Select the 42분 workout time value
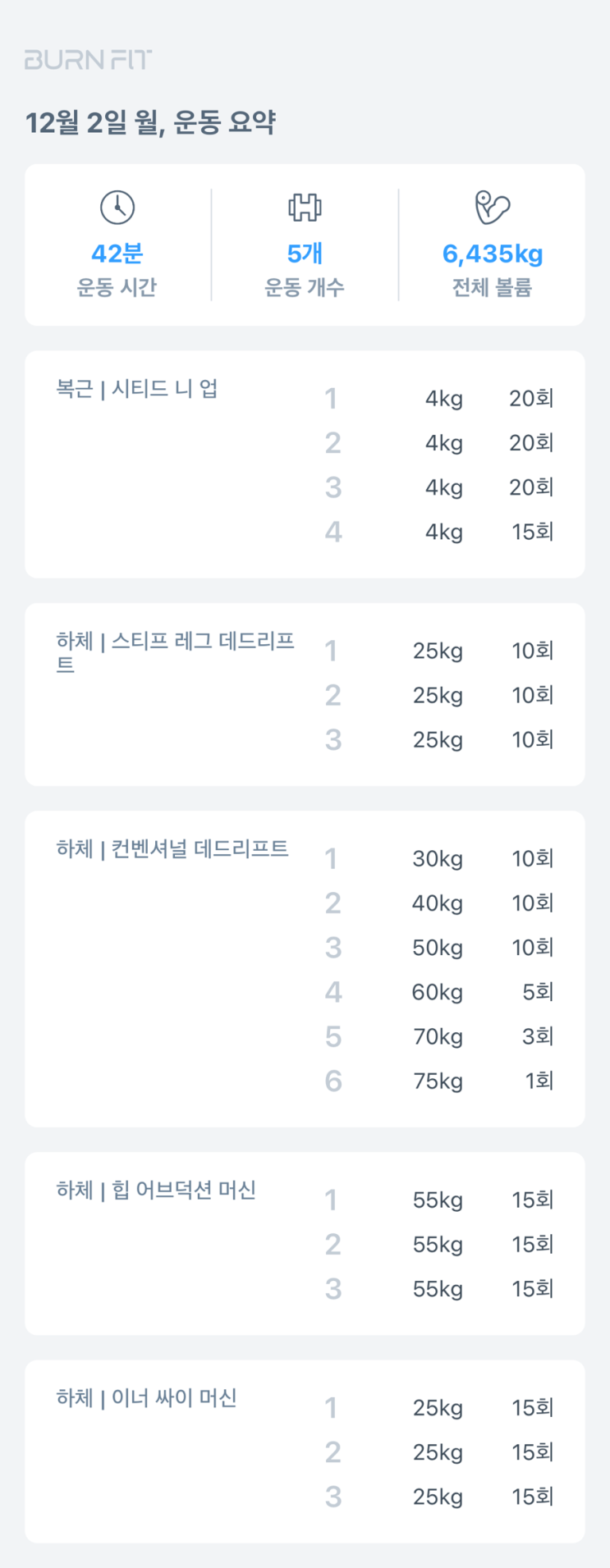Viewport: 610px width, 1568px height. [x=117, y=254]
